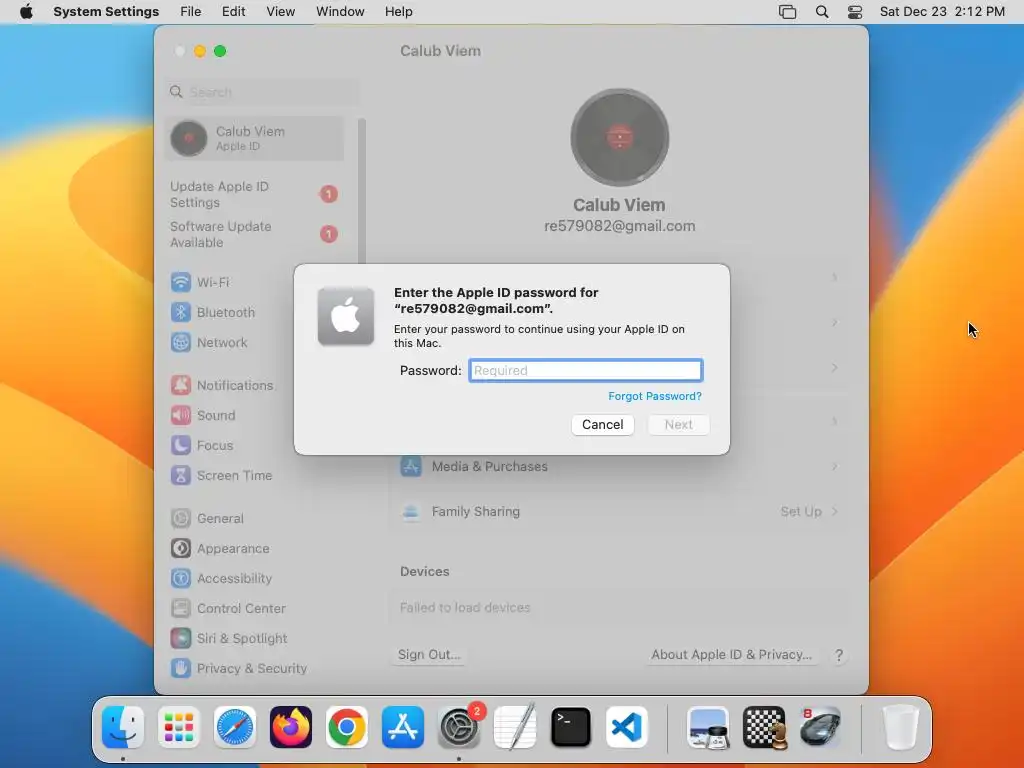Image resolution: width=1024 pixels, height=768 pixels.
Task: Click the Appearance sidebar icon
Action: [x=181, y=549]
